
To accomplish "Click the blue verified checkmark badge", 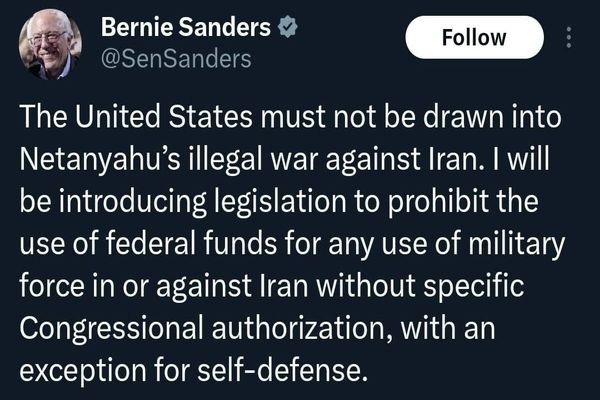I will pos(287,28).
